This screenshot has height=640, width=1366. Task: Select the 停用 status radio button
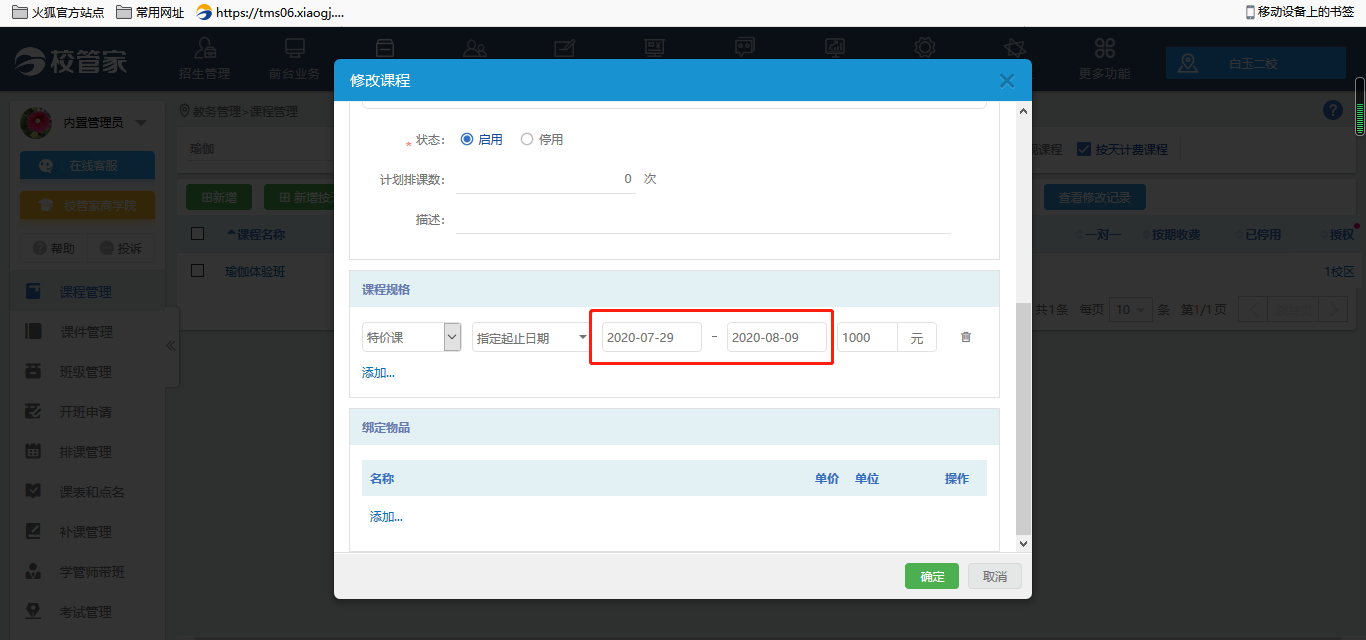coord(527,140)
